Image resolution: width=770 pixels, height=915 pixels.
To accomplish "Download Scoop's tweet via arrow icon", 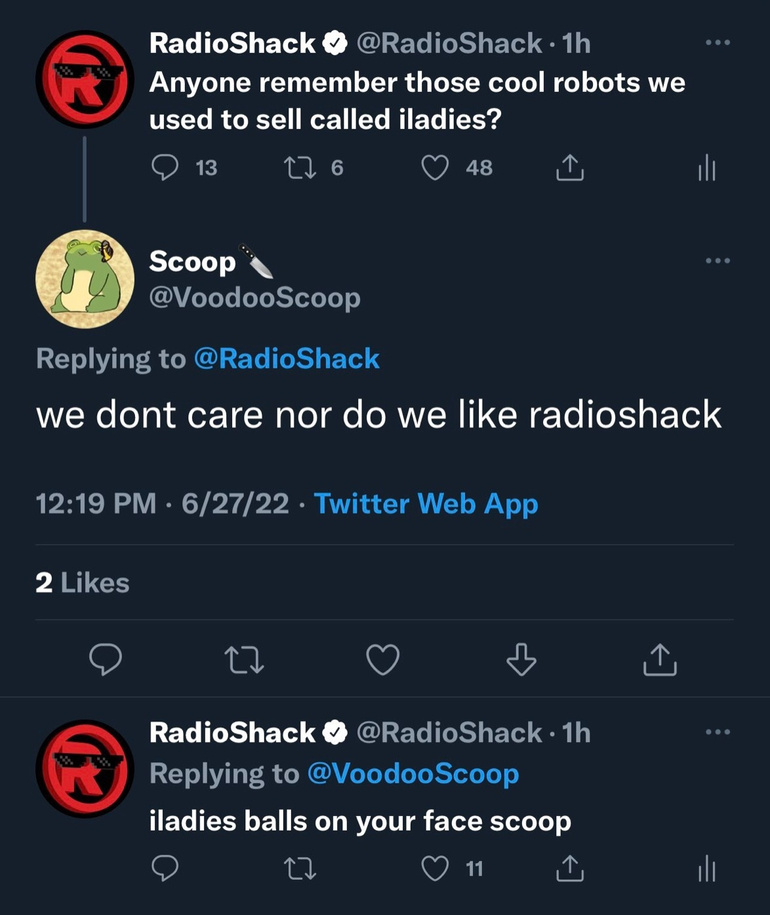I will [518, 658].
